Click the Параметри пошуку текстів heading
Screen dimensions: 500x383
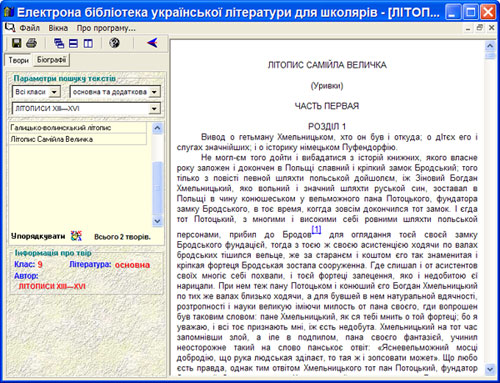(x=65, y=79)
